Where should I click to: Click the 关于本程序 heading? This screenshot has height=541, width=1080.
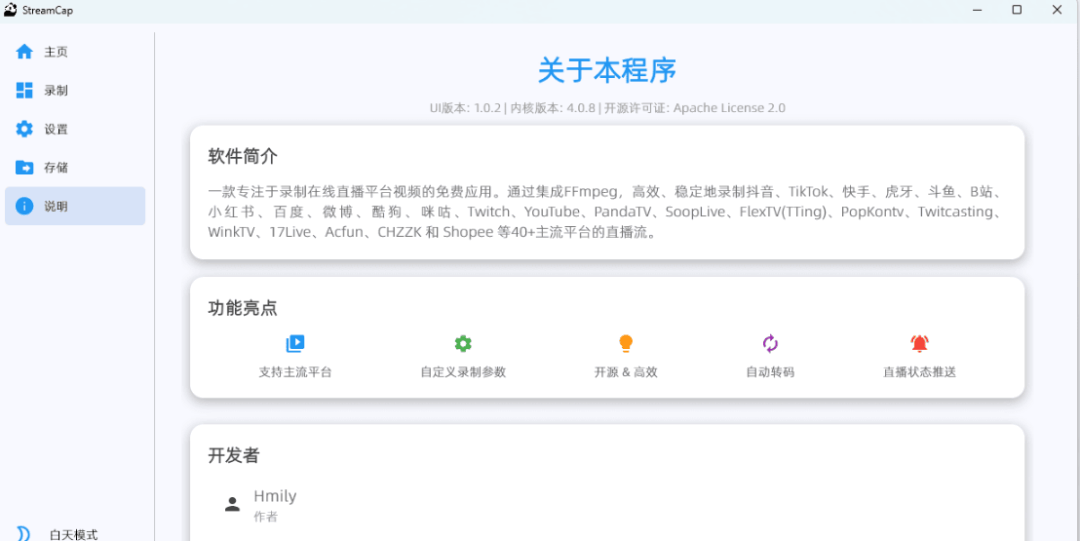(x=607, y=70)
